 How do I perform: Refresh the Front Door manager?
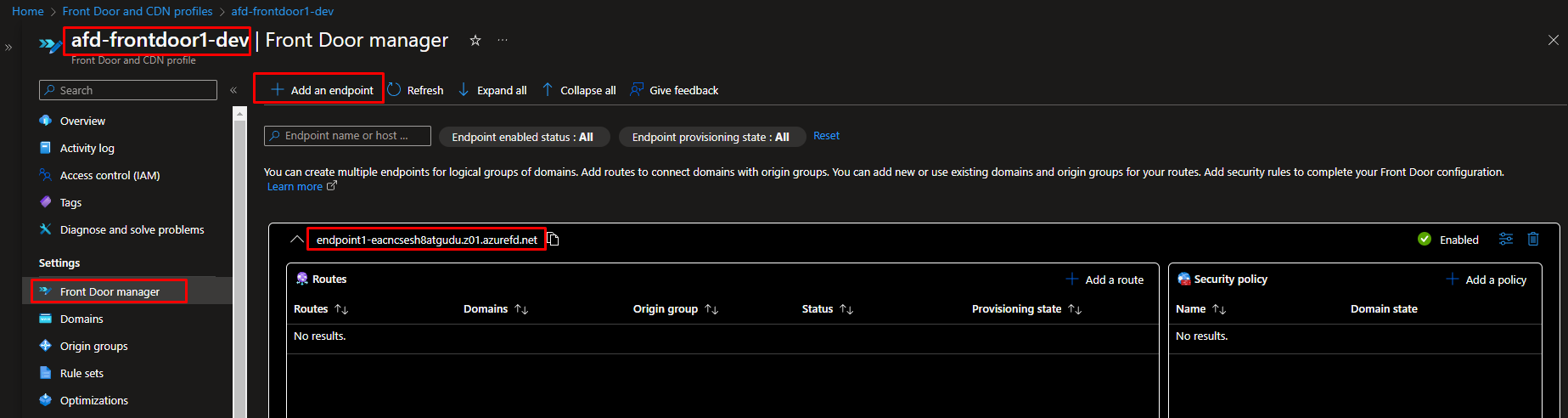(415, 90)
